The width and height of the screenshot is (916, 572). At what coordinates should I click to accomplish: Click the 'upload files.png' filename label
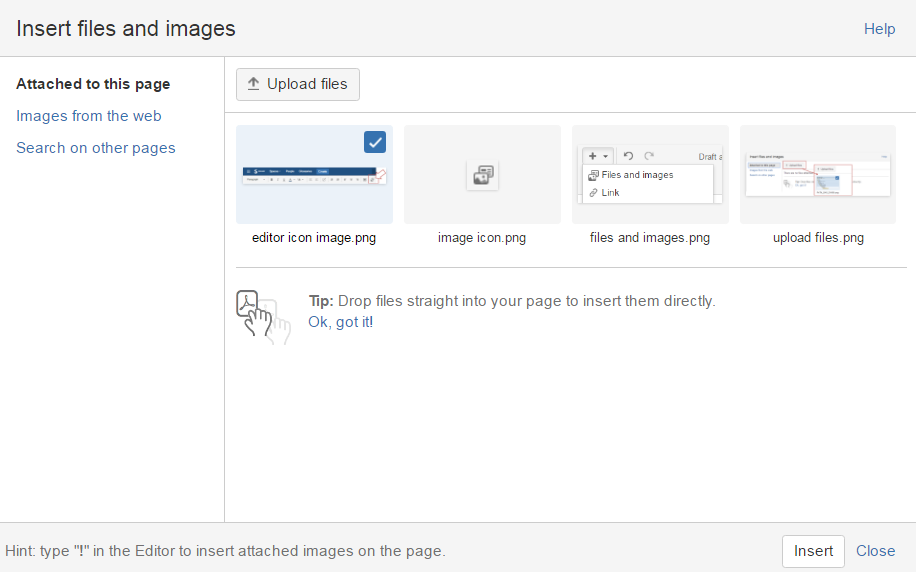[x=818, y=238]
